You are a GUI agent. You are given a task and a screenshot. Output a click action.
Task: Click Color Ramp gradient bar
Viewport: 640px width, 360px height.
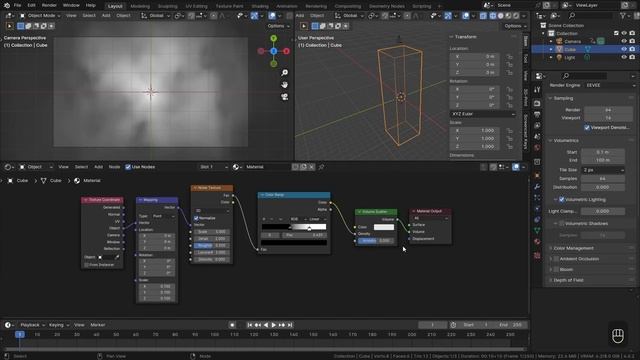294,227
